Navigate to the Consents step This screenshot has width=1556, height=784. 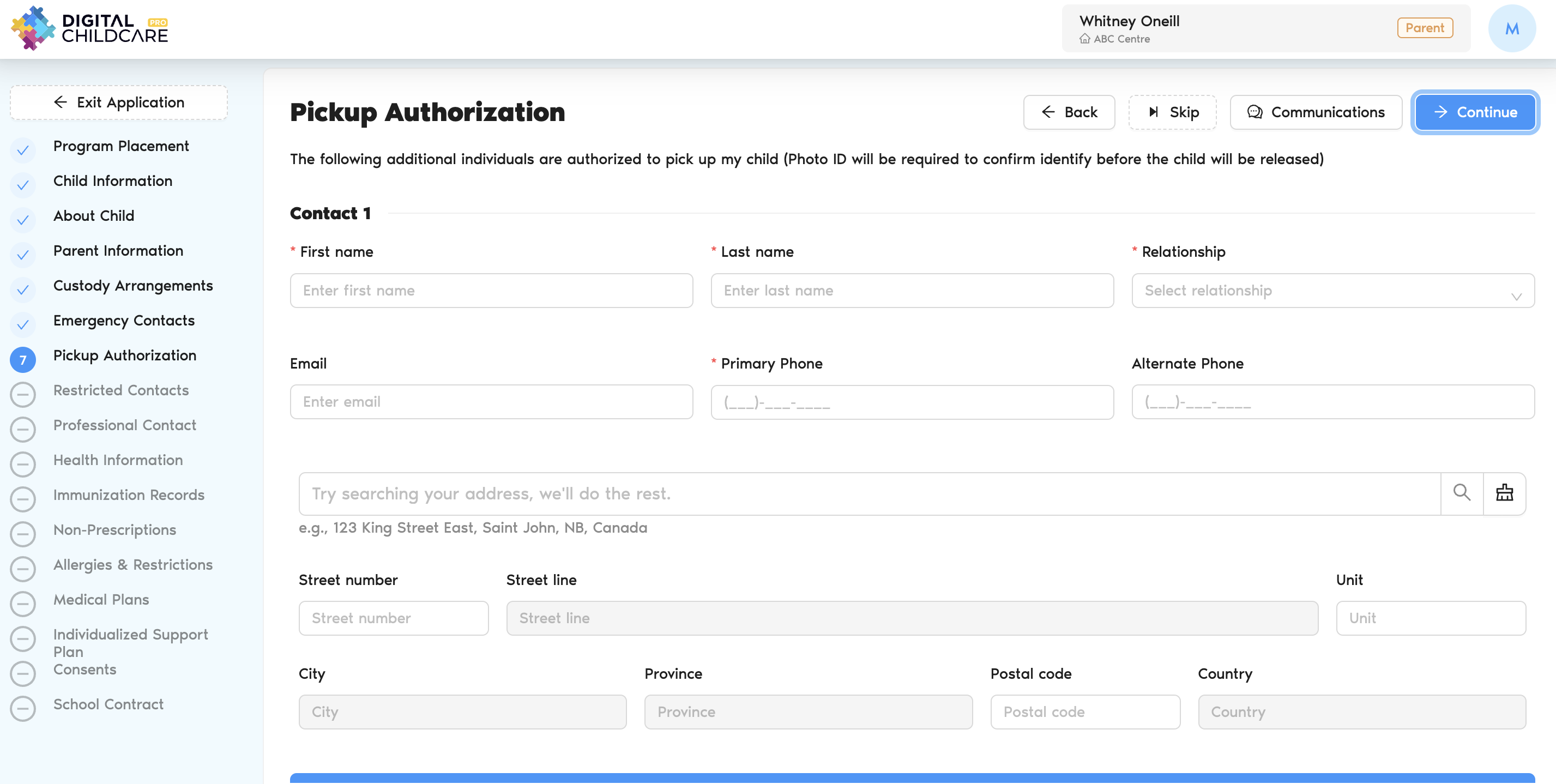(x=85, y=670)
